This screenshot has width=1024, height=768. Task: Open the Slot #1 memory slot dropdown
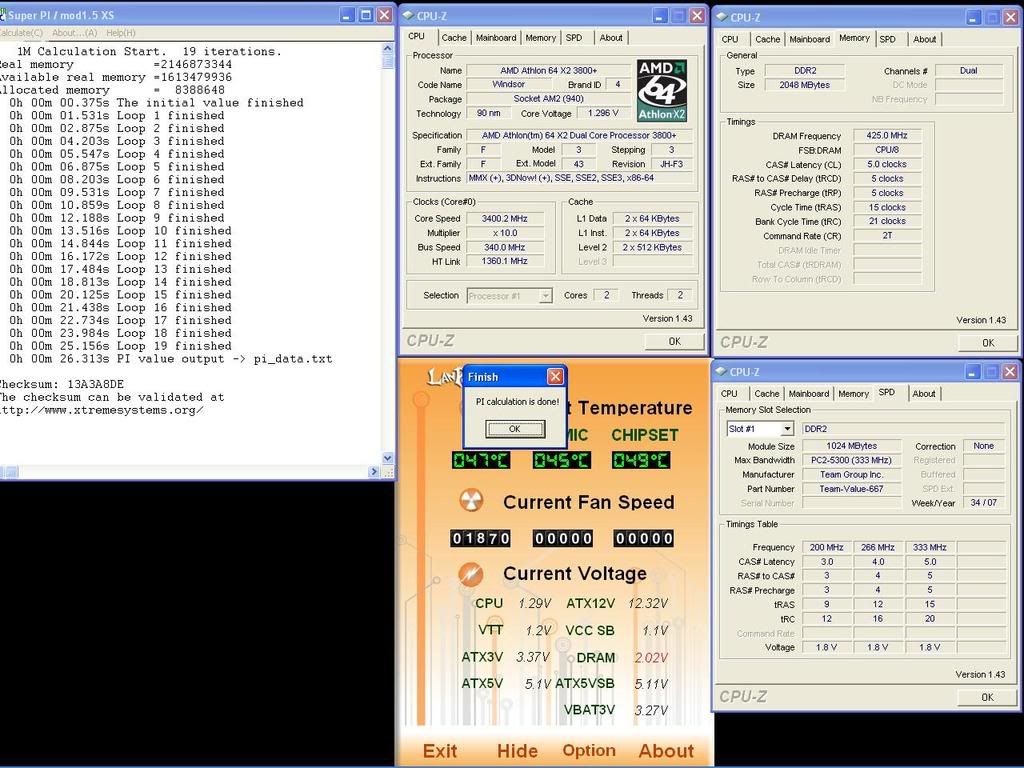point(787,429)
